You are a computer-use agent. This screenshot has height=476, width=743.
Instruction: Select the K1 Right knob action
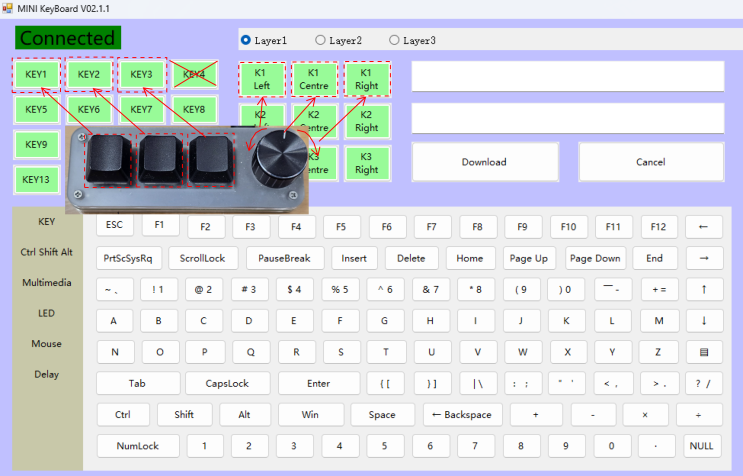point(367,79)
